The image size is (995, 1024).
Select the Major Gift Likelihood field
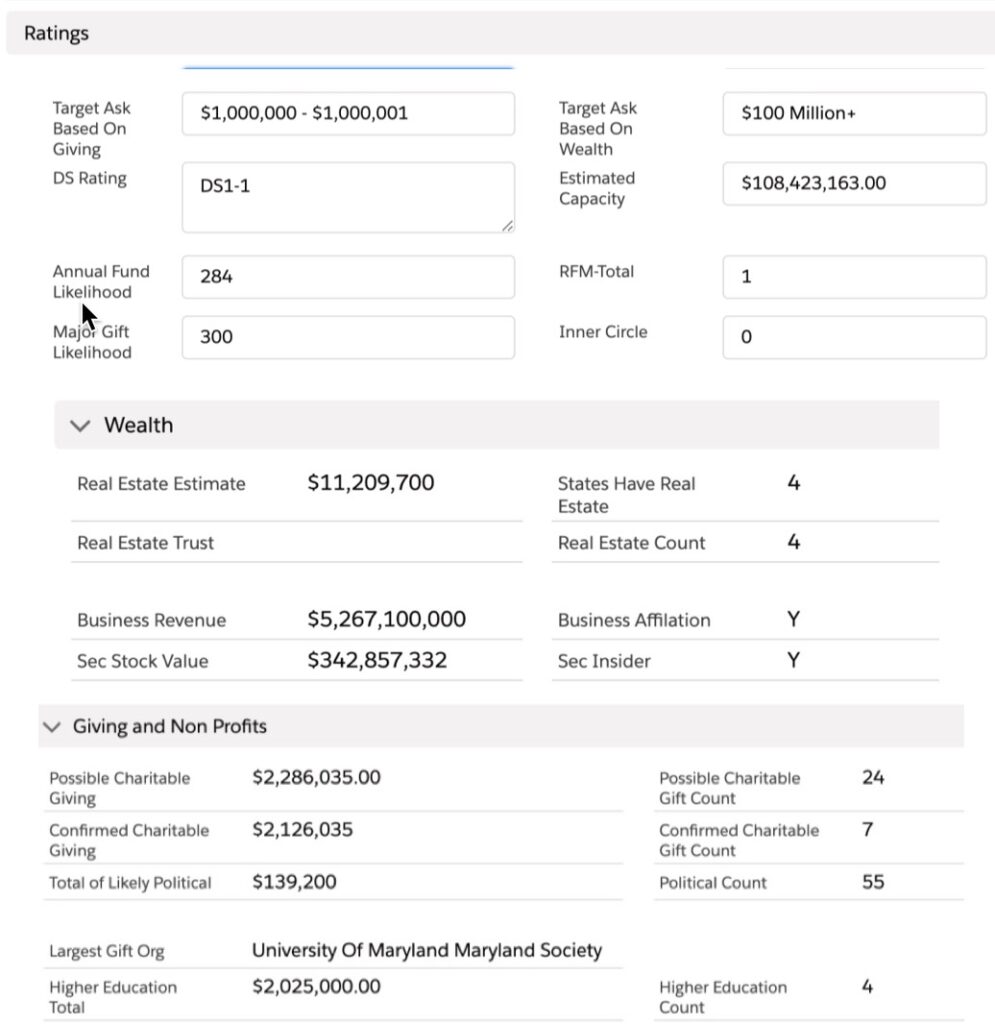[x=348, y=338]
